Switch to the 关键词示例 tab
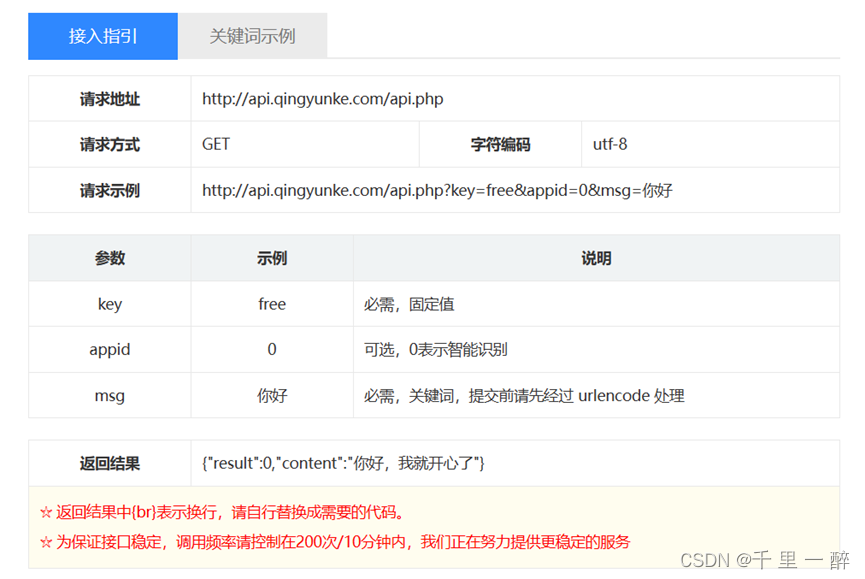 (251, 35)
